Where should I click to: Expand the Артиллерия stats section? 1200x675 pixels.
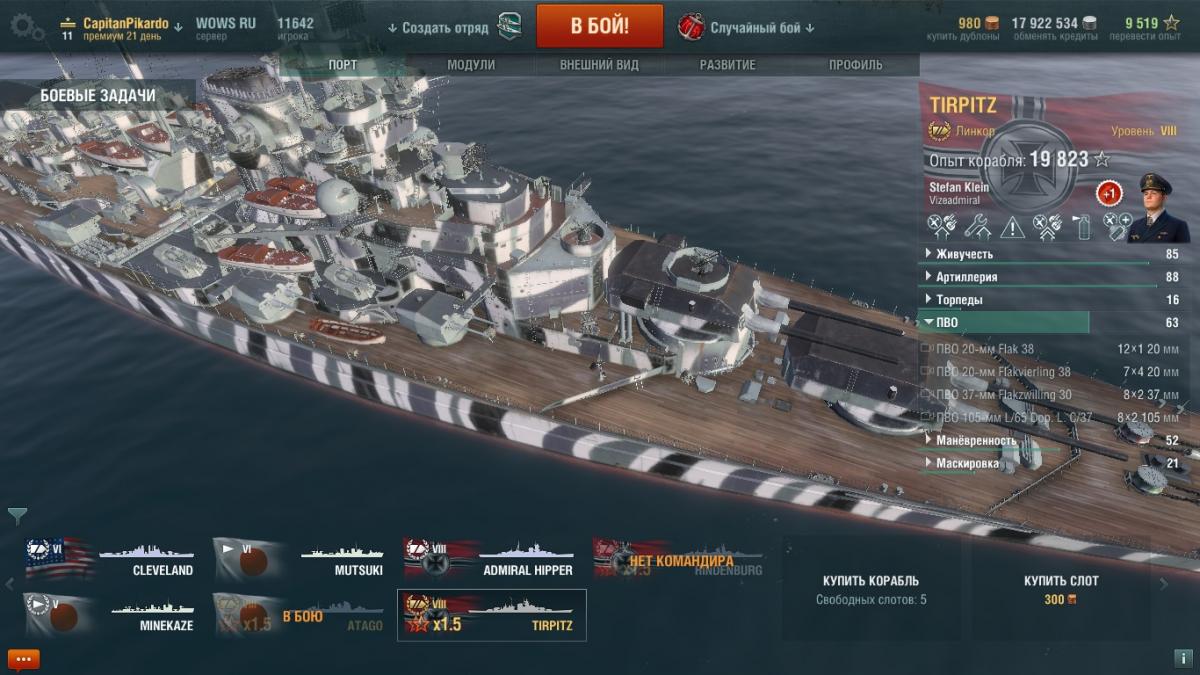(1049, 277)
